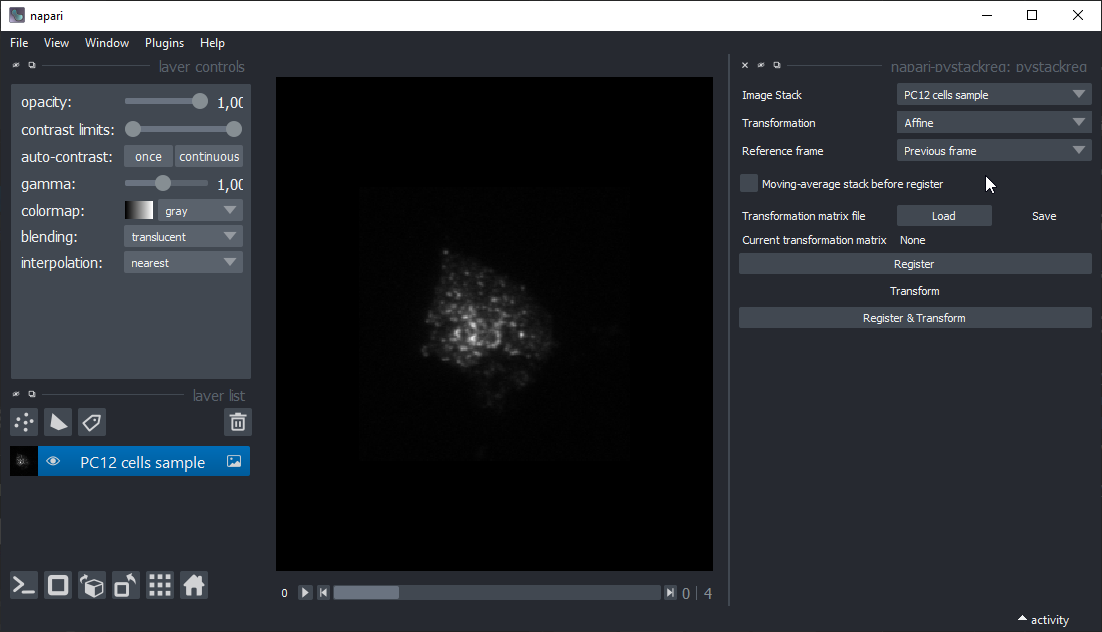The height and width of the screenshot is (632, 1102).
Task: Delete selected layer with trash icon
Action: click(238, 422)
